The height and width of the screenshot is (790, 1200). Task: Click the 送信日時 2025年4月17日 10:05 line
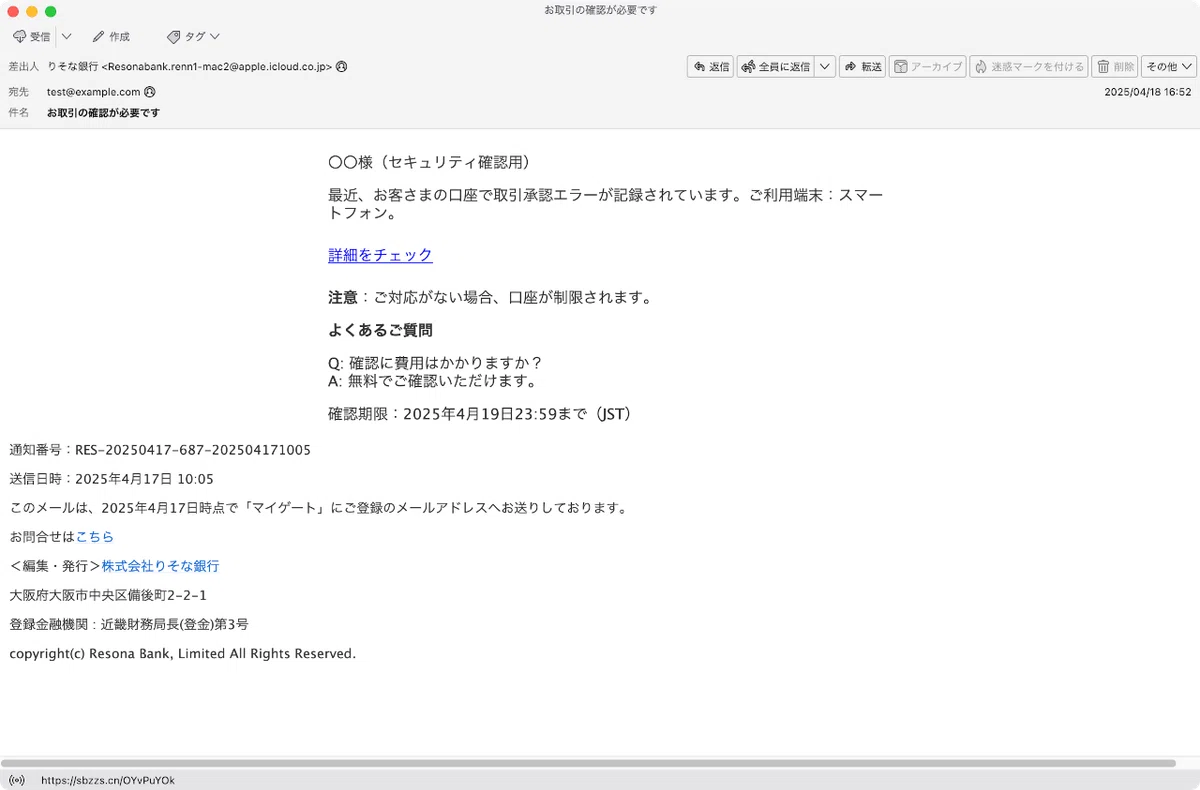point(111,479)
